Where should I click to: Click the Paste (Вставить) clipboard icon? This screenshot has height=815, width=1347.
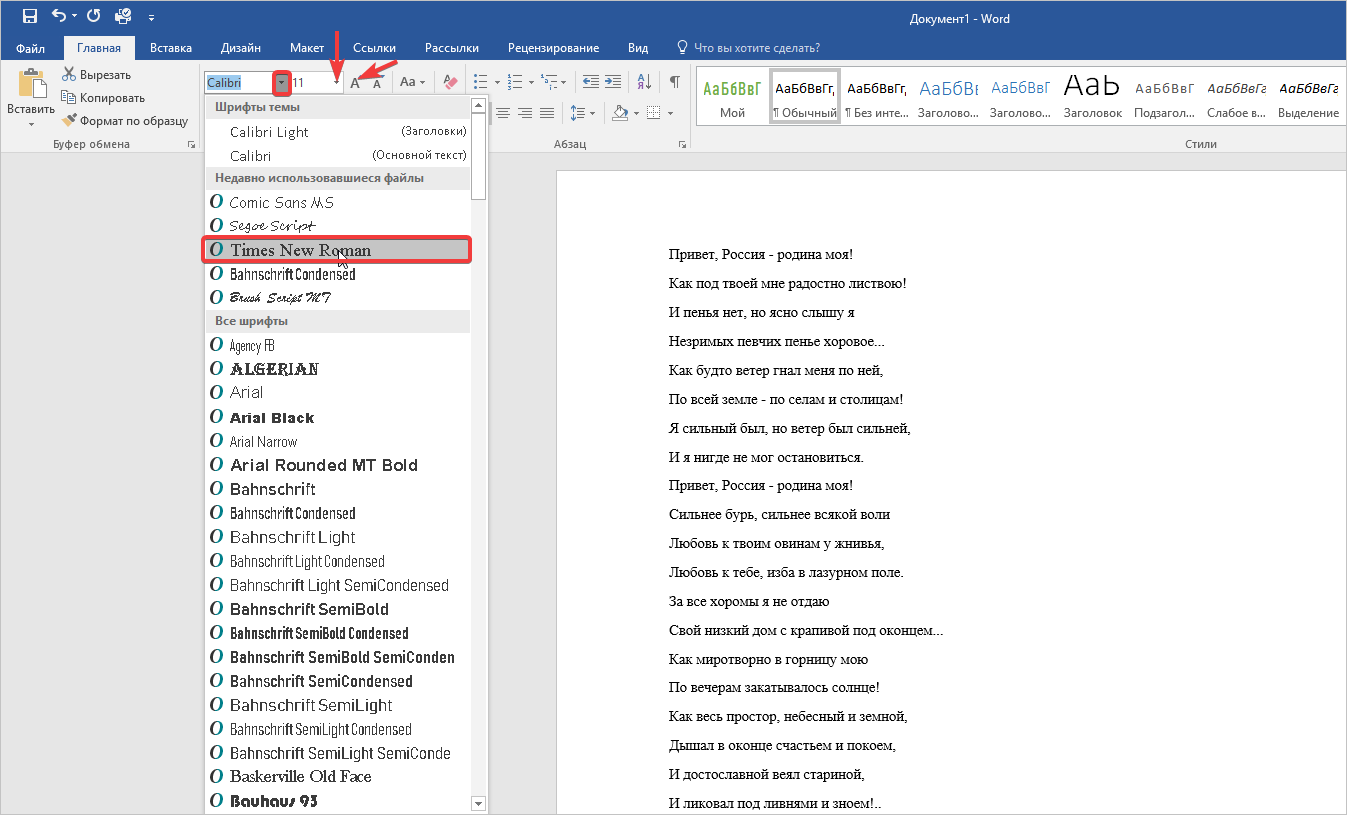click(31, 86)
